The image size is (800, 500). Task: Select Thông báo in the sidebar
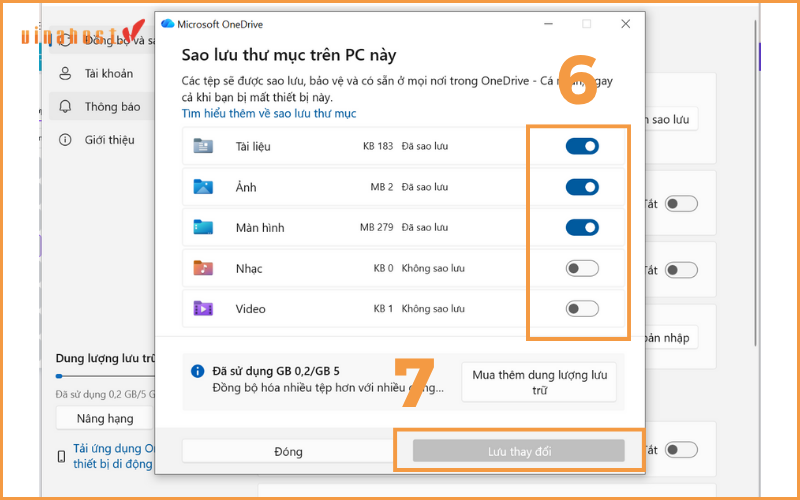point(112,106)
